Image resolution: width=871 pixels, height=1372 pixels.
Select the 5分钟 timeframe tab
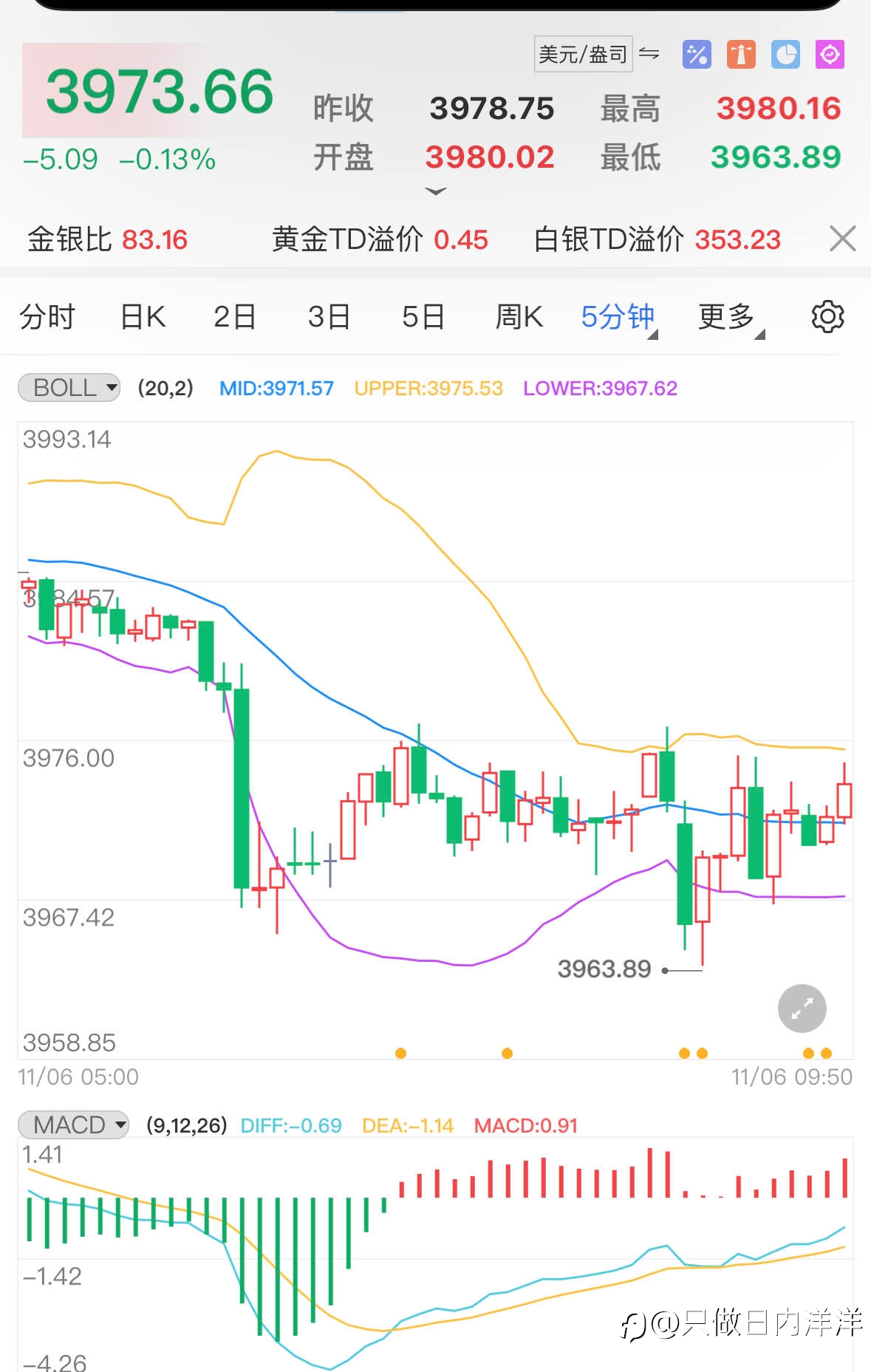click(x=618, y=318)
